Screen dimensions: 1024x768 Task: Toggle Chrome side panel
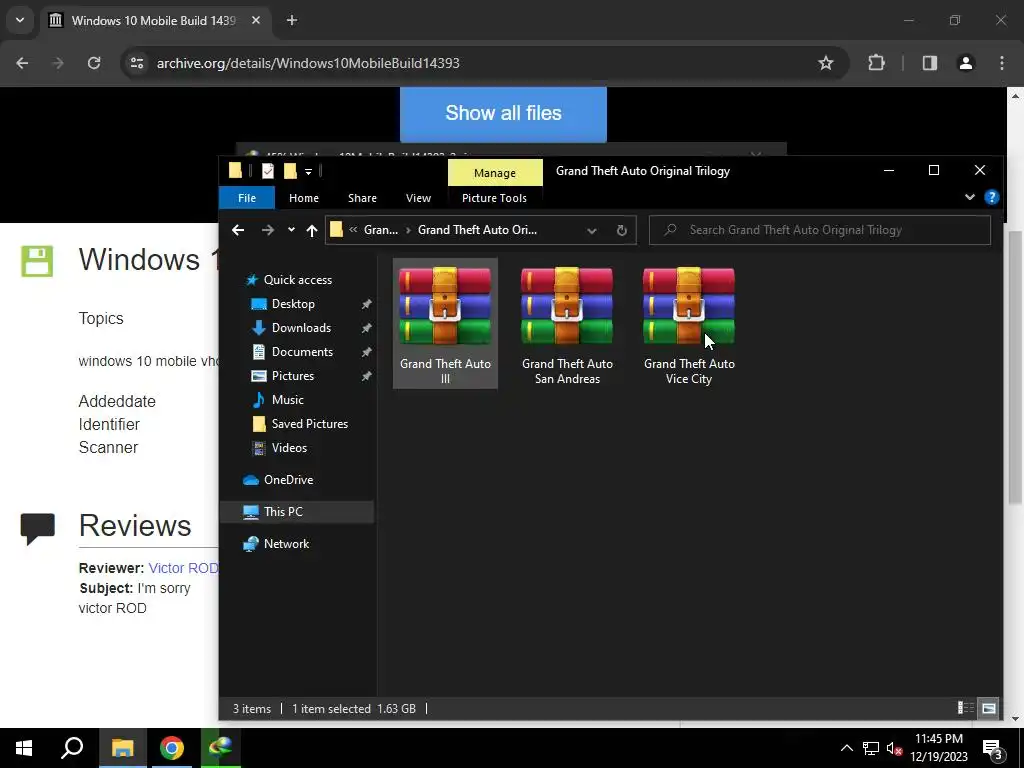(929, 63)
